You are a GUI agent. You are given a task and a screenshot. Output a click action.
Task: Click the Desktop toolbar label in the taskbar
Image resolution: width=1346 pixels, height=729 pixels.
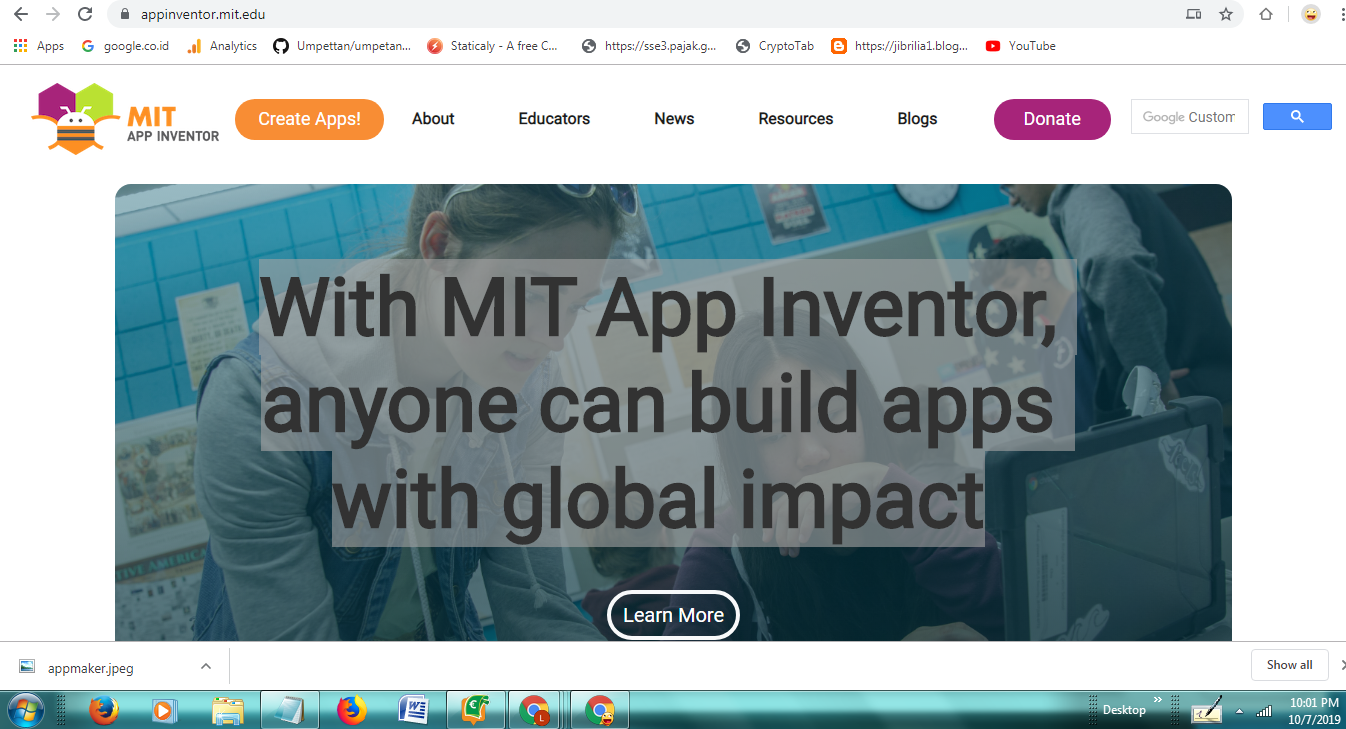click(x=1124, y=710)
